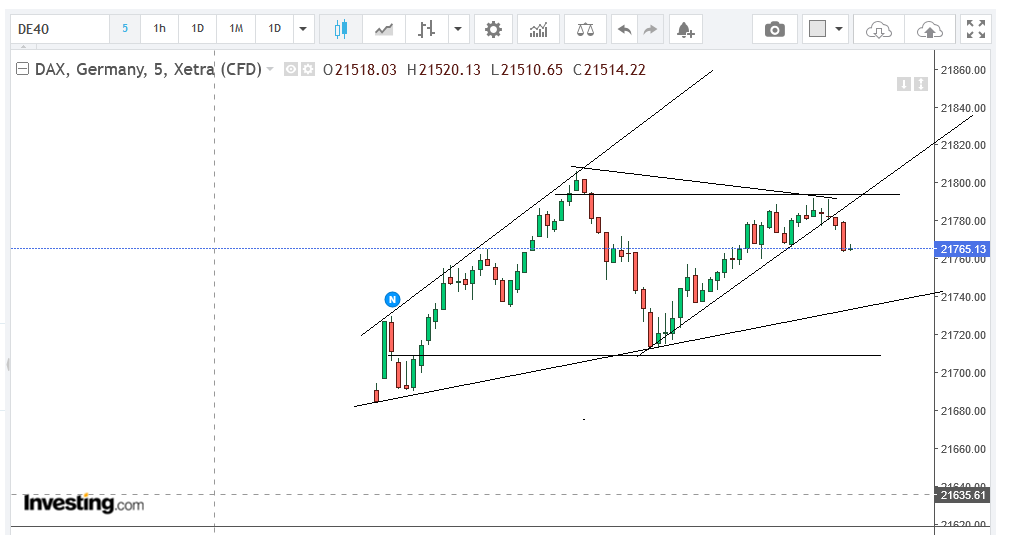Click the Investing.com logo
Viewport: 1022px width, 535px height.
click(x=83, y=504)
